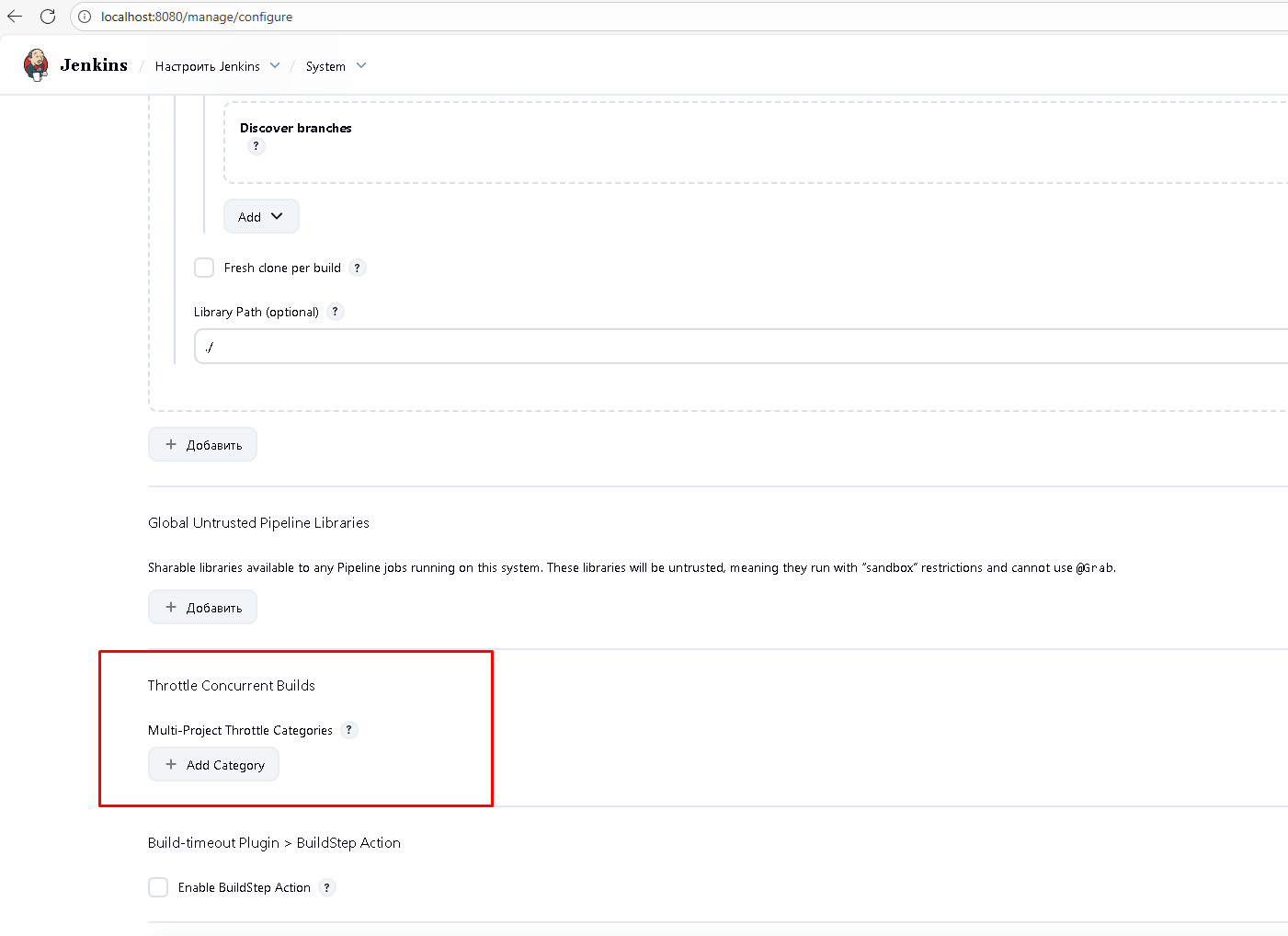This screenshot has width=1288, height=936.
Task: Click the site info icon in the address bar
Action: click(85, 17)
